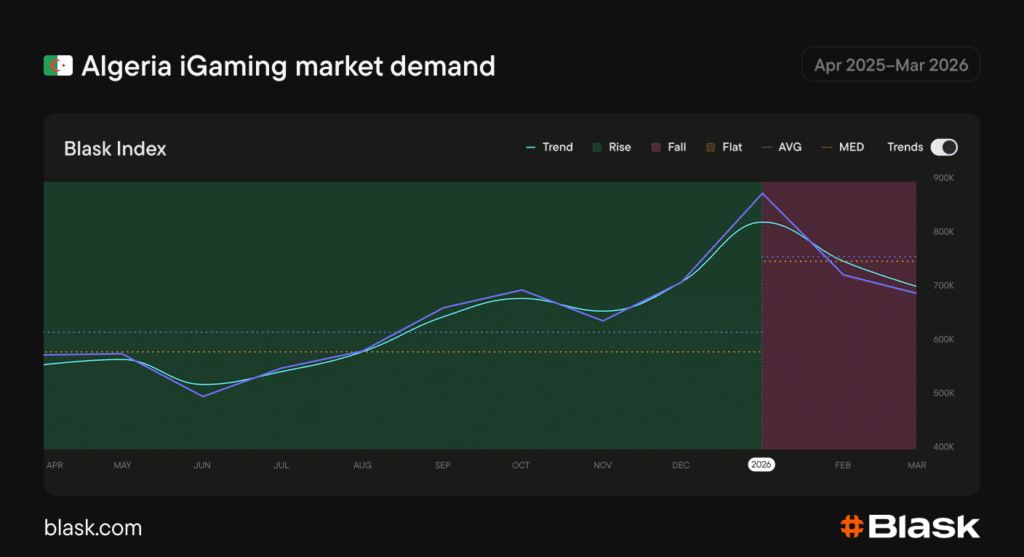The image size is (1024, 557).
Task: Click the AVG dotted line legend icon
Action: coord(767,147)
